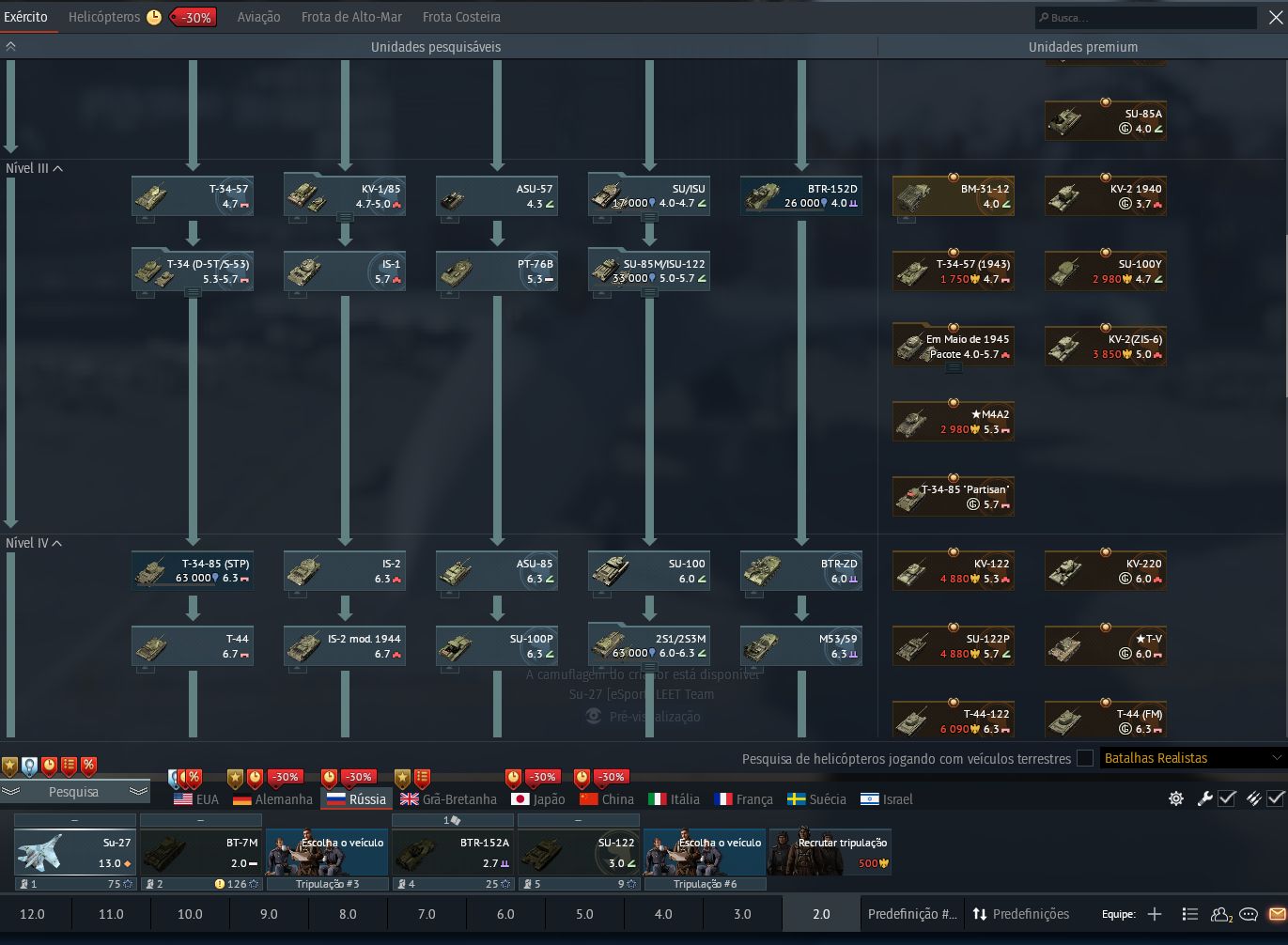The width and height of the screenshot is (1288, 945).
Task: Click the wrench auto-repair icon
Action: point(1204,798)
